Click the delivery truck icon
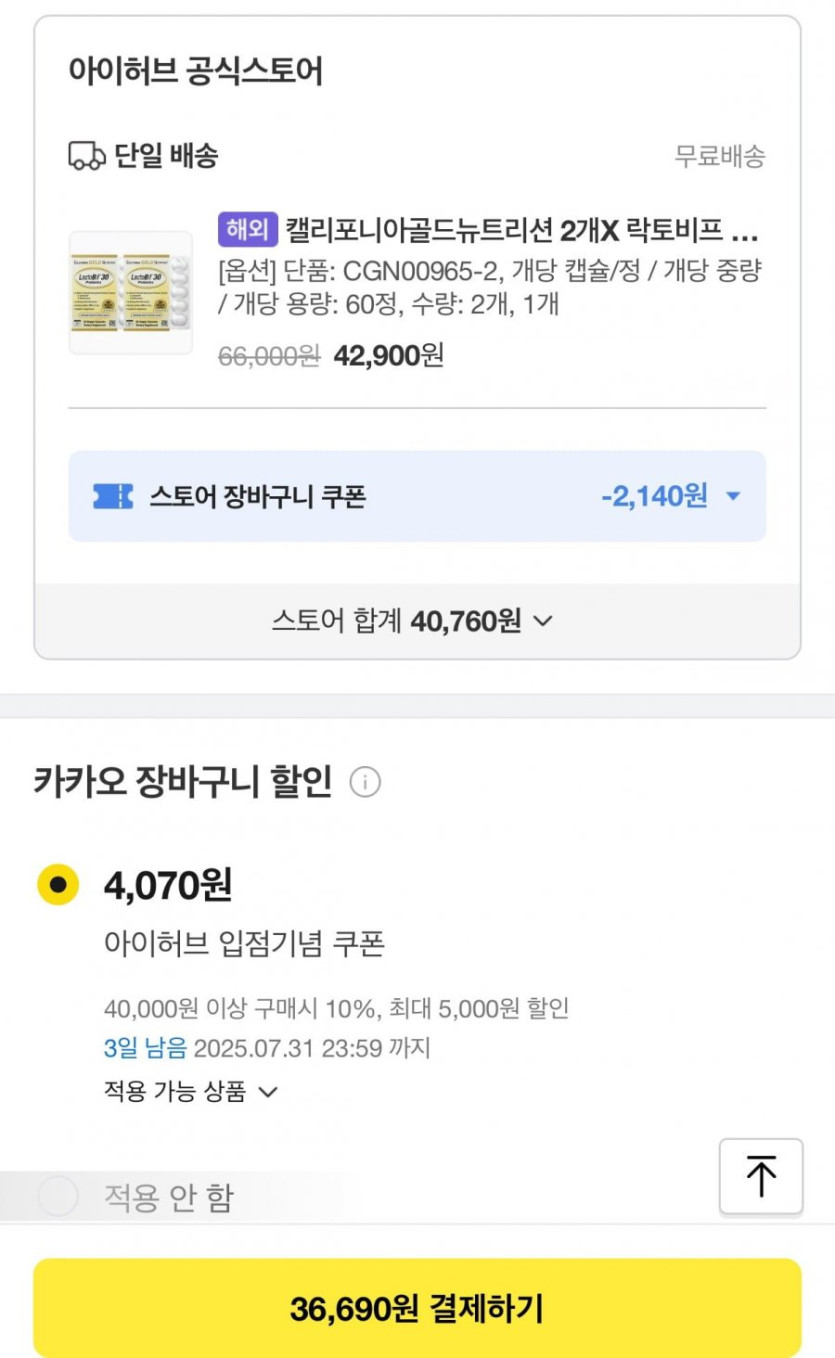The image size is (835, 1358). tap(87, 156)
